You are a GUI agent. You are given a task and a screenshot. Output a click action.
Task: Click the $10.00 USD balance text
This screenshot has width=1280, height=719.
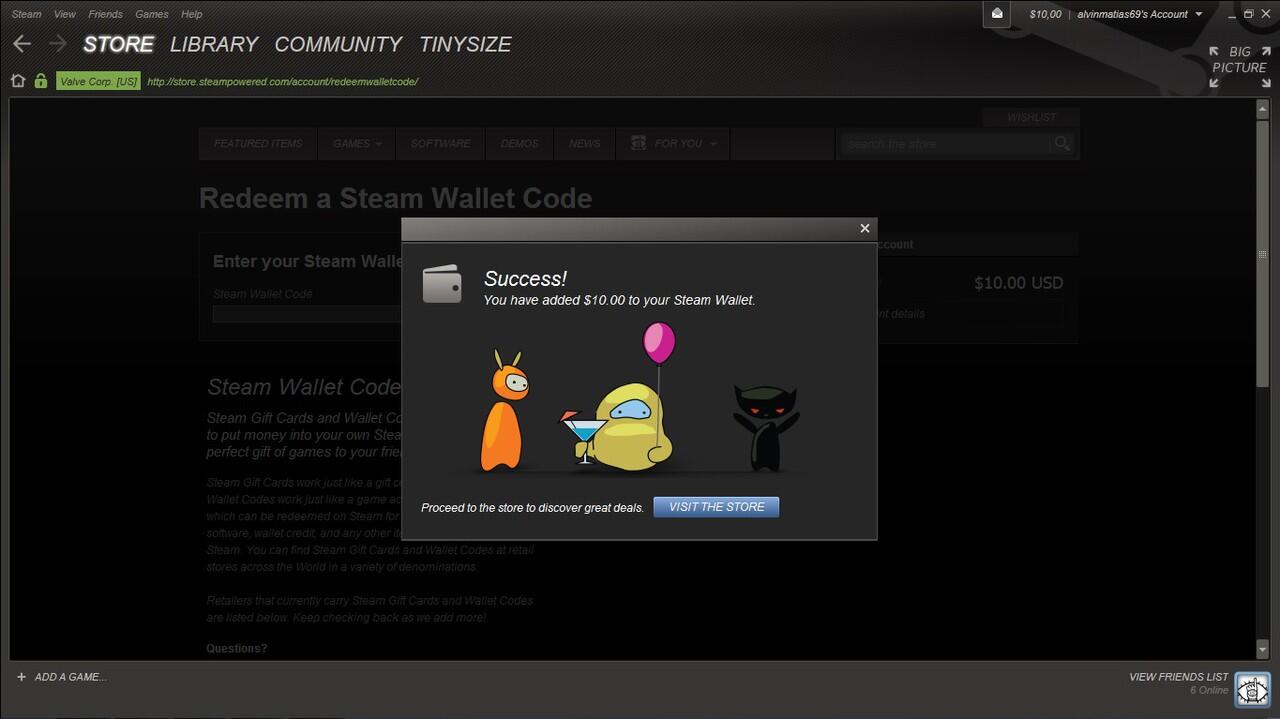1018,283
